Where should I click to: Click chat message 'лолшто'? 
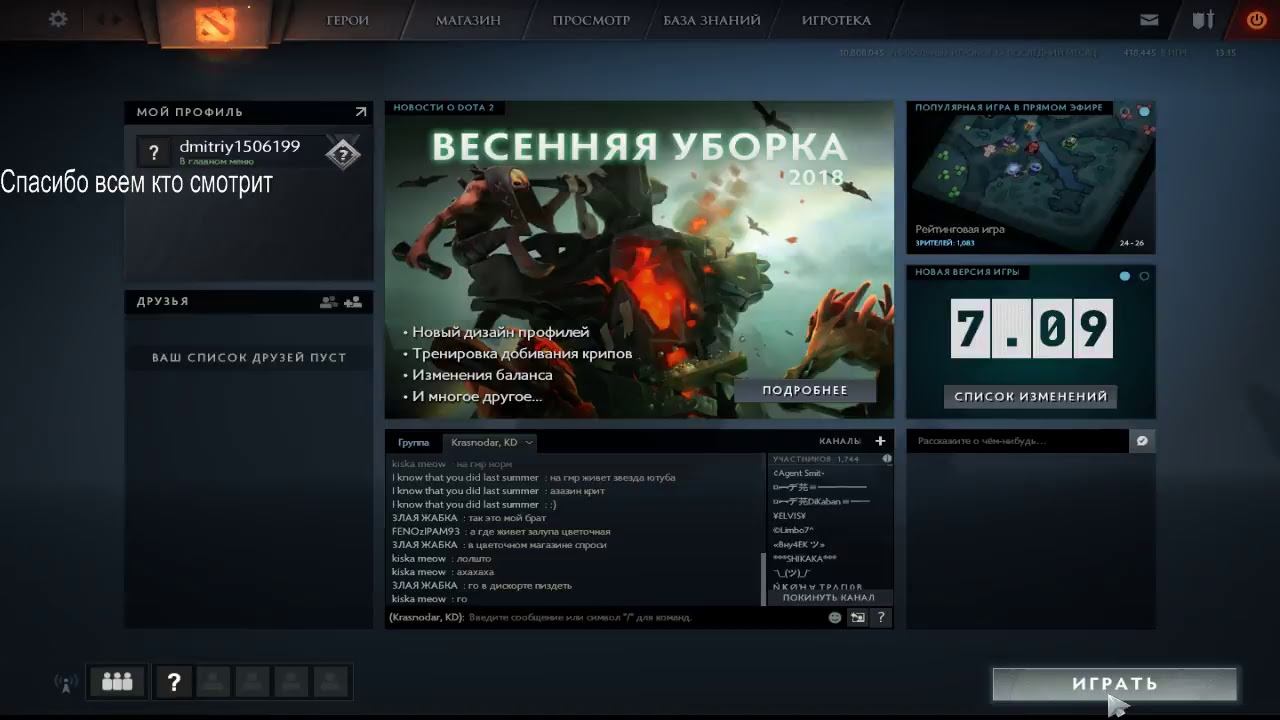473,559
